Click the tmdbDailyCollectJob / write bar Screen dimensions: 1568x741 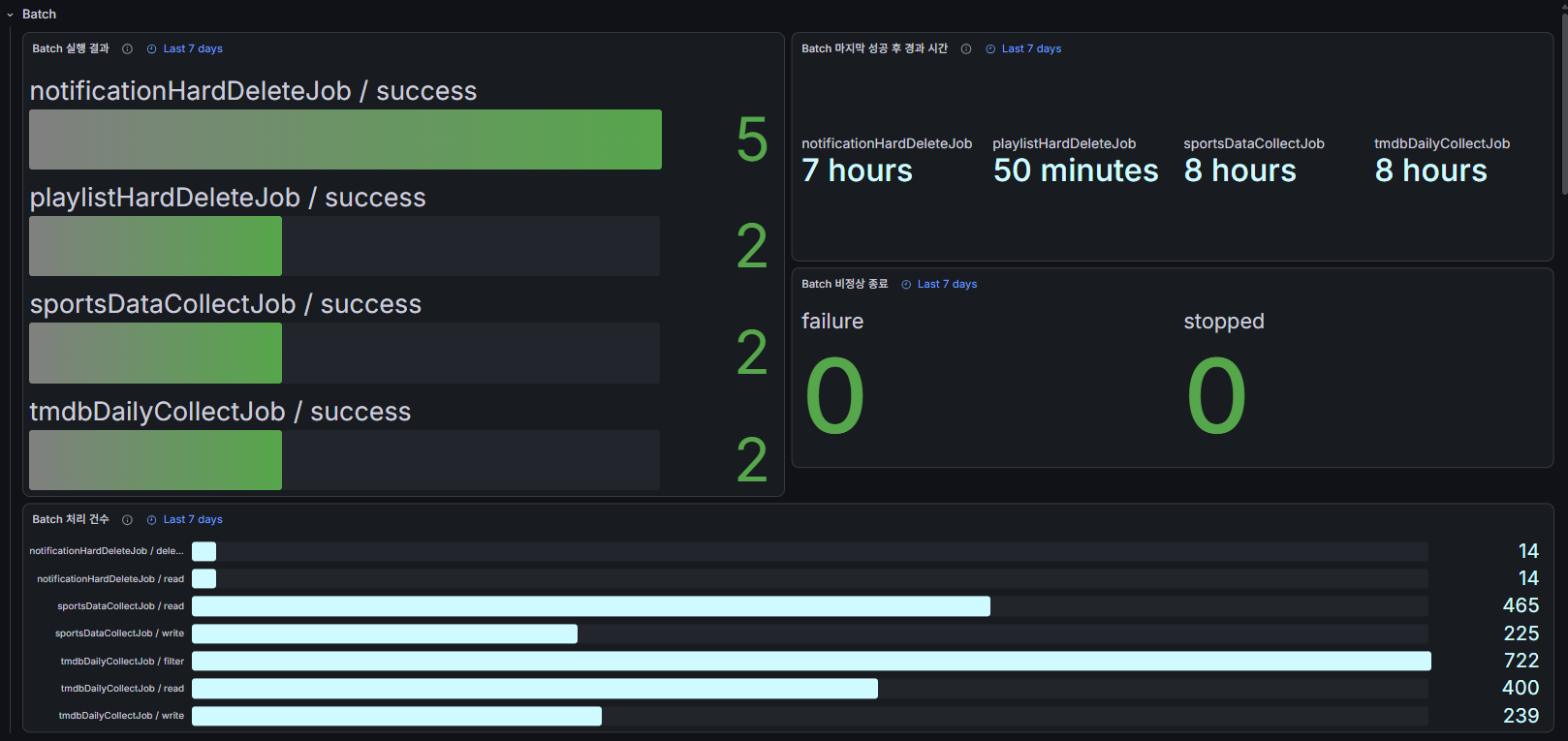tap(396, 716)
